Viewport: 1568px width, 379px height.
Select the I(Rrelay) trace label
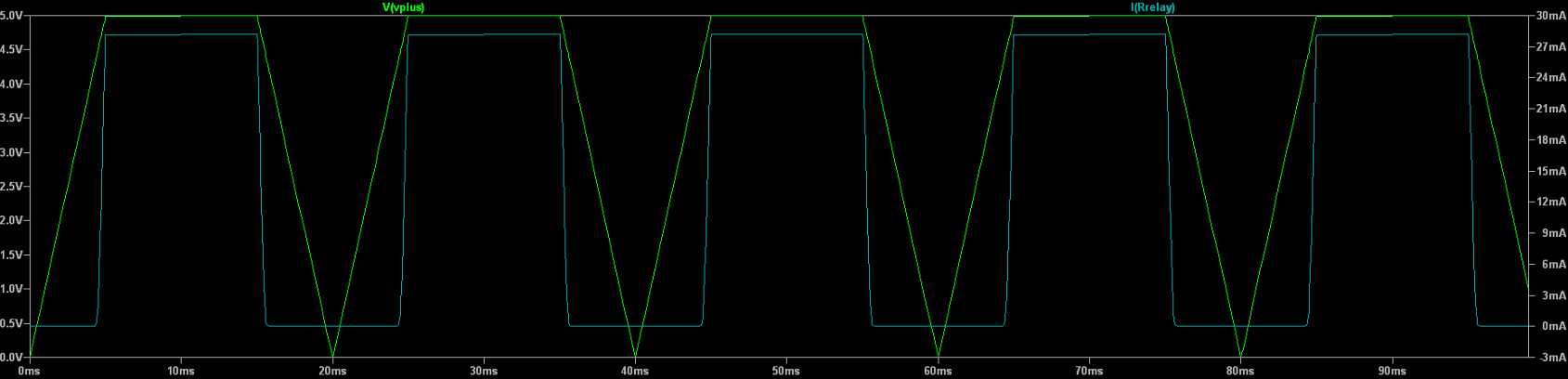pos(1153,7)
